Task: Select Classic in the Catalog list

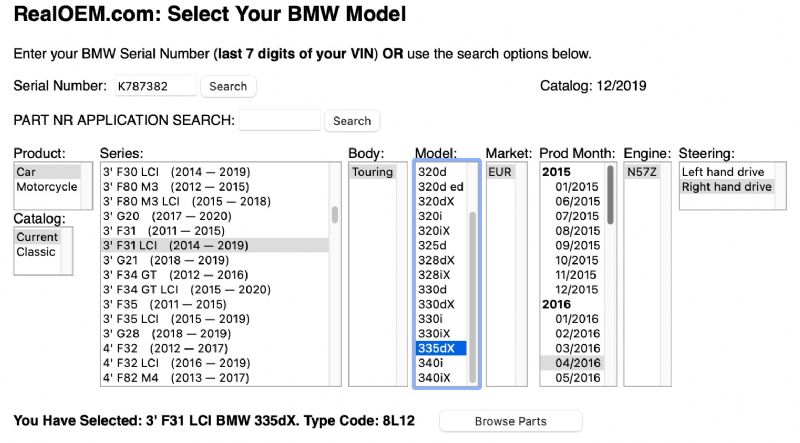Action: click(x=36, y=252)
